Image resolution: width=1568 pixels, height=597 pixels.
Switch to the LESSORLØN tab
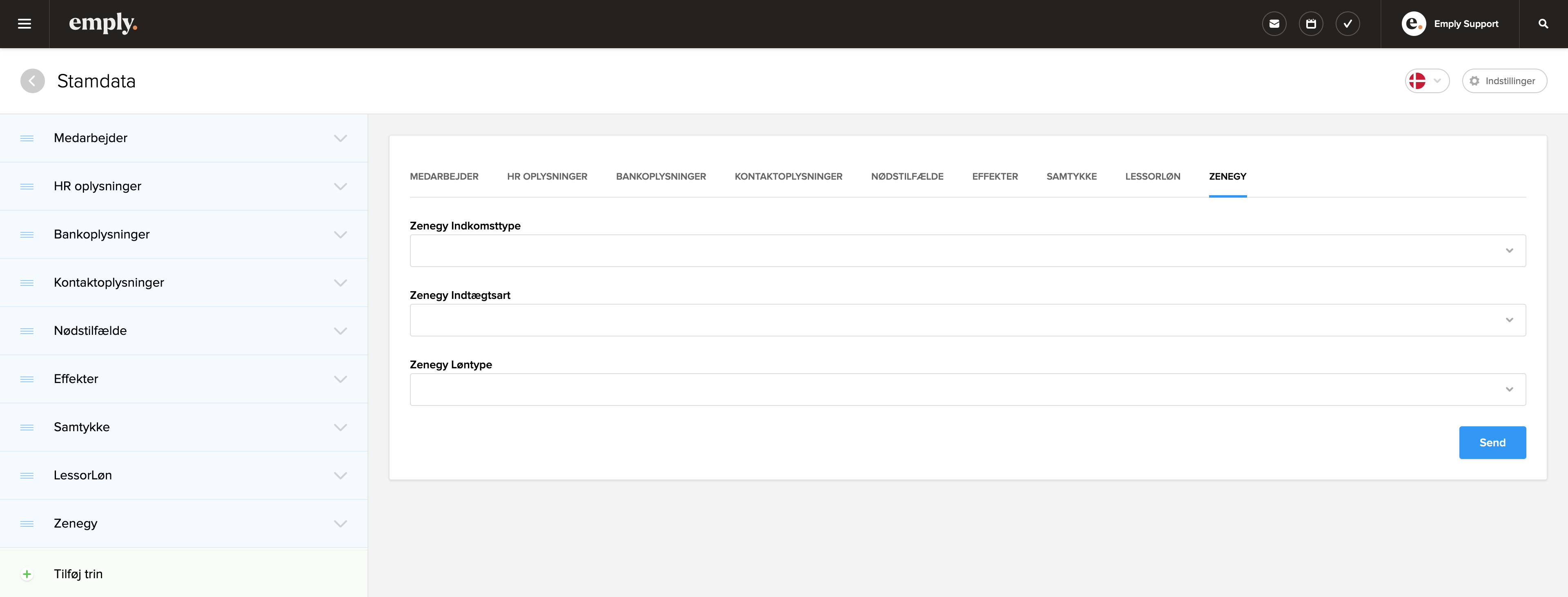coord(1152,176)
